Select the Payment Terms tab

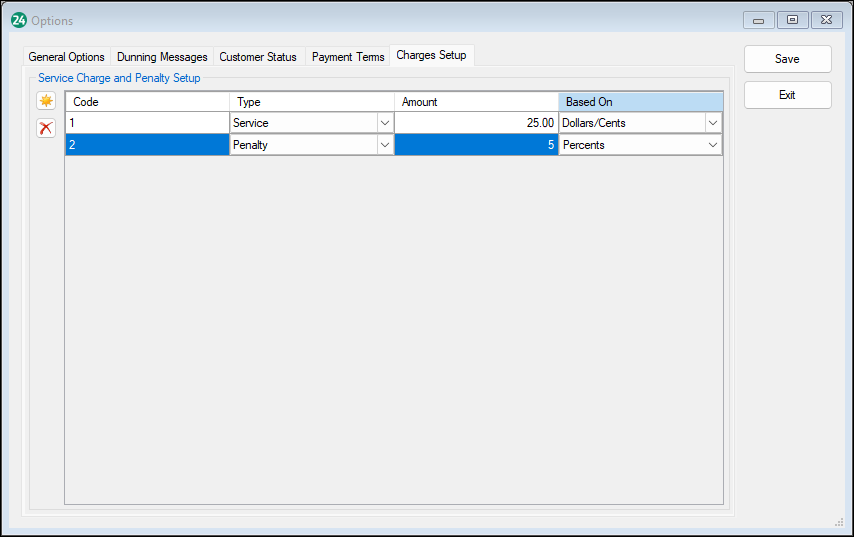[x=348, y=57]
